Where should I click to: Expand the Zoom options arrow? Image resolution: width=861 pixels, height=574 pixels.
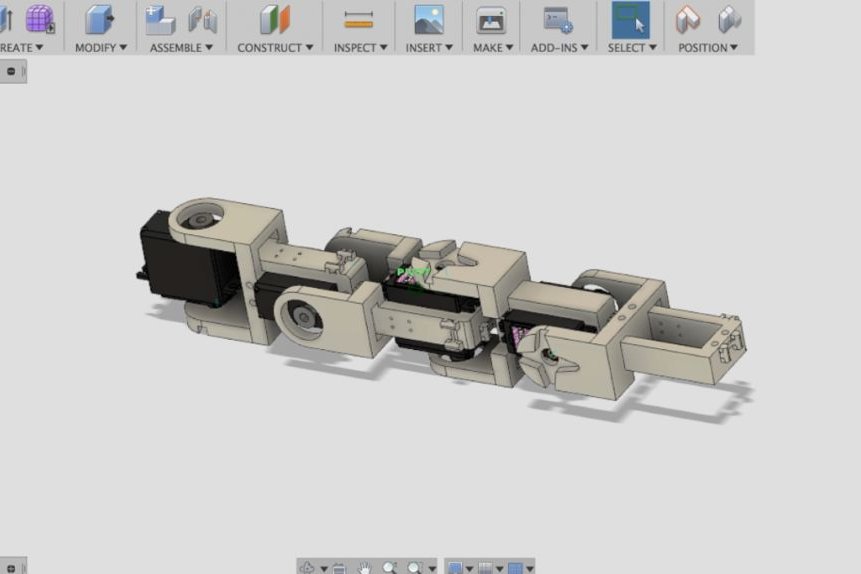pos(432,569)
